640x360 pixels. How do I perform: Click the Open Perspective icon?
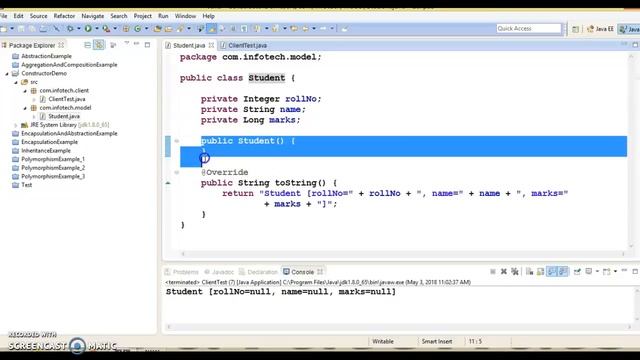575,29
